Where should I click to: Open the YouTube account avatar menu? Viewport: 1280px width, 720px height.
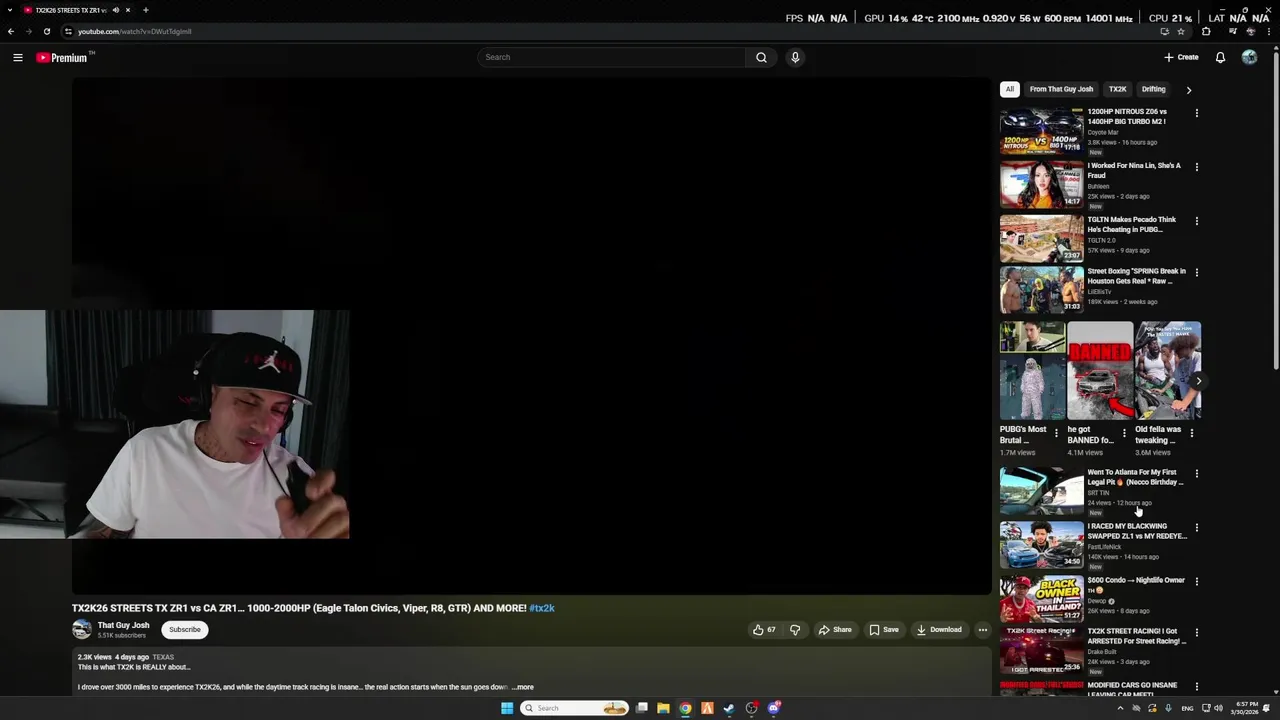tap(1249, 57)
